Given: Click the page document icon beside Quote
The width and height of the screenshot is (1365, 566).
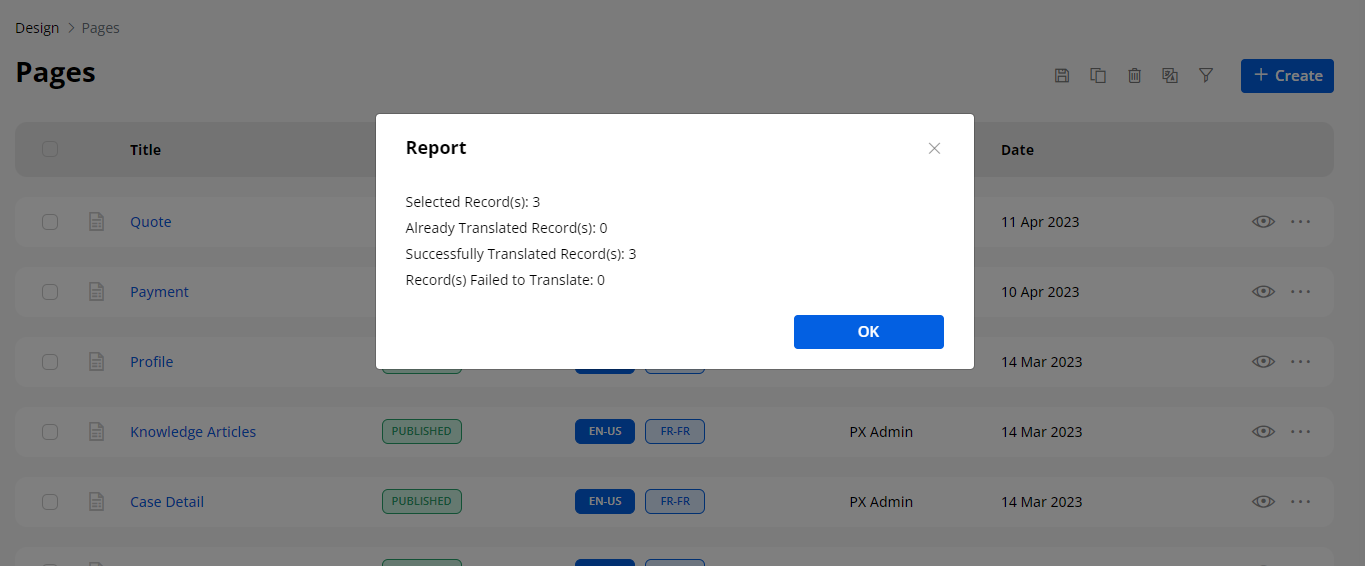Looking at the screenshot, I should tap(97, 222).
